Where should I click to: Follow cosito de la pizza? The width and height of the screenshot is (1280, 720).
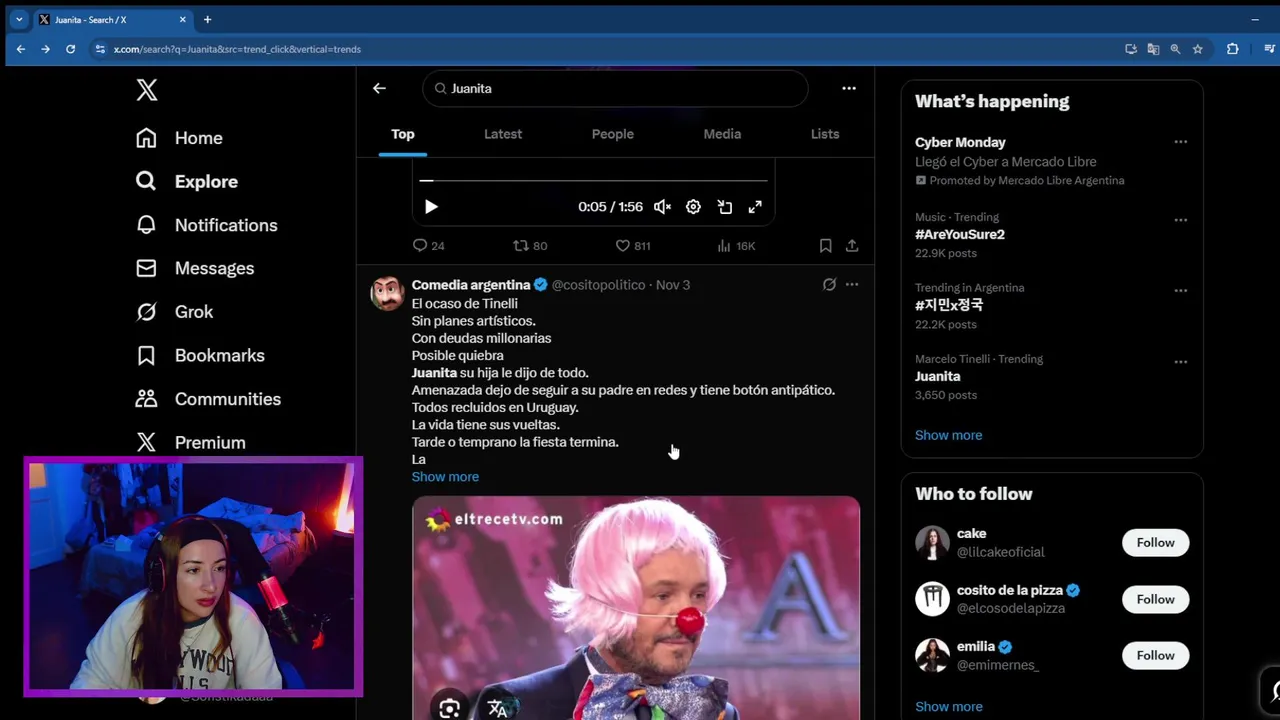pos(1155,599)
